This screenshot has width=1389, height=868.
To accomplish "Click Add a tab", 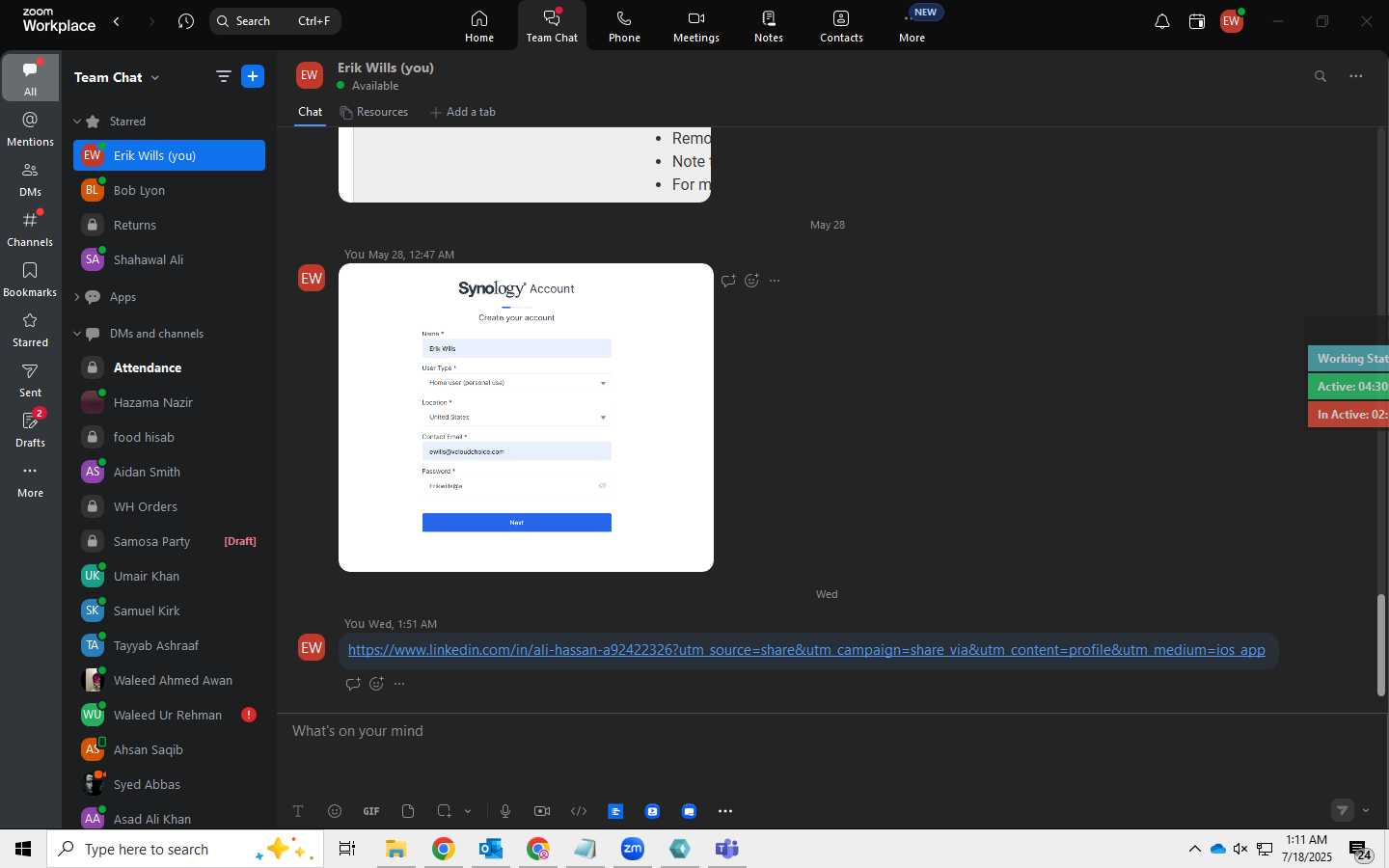I will pyautogui.click(x=463, y=112).
